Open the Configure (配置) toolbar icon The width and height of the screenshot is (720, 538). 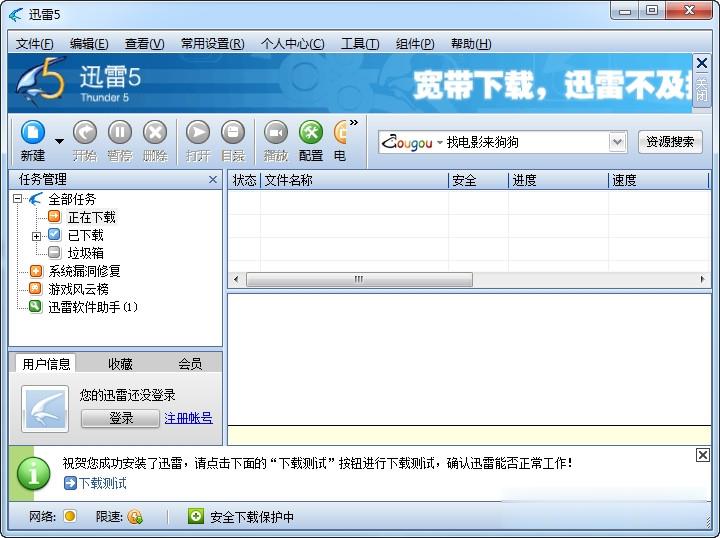311,140
